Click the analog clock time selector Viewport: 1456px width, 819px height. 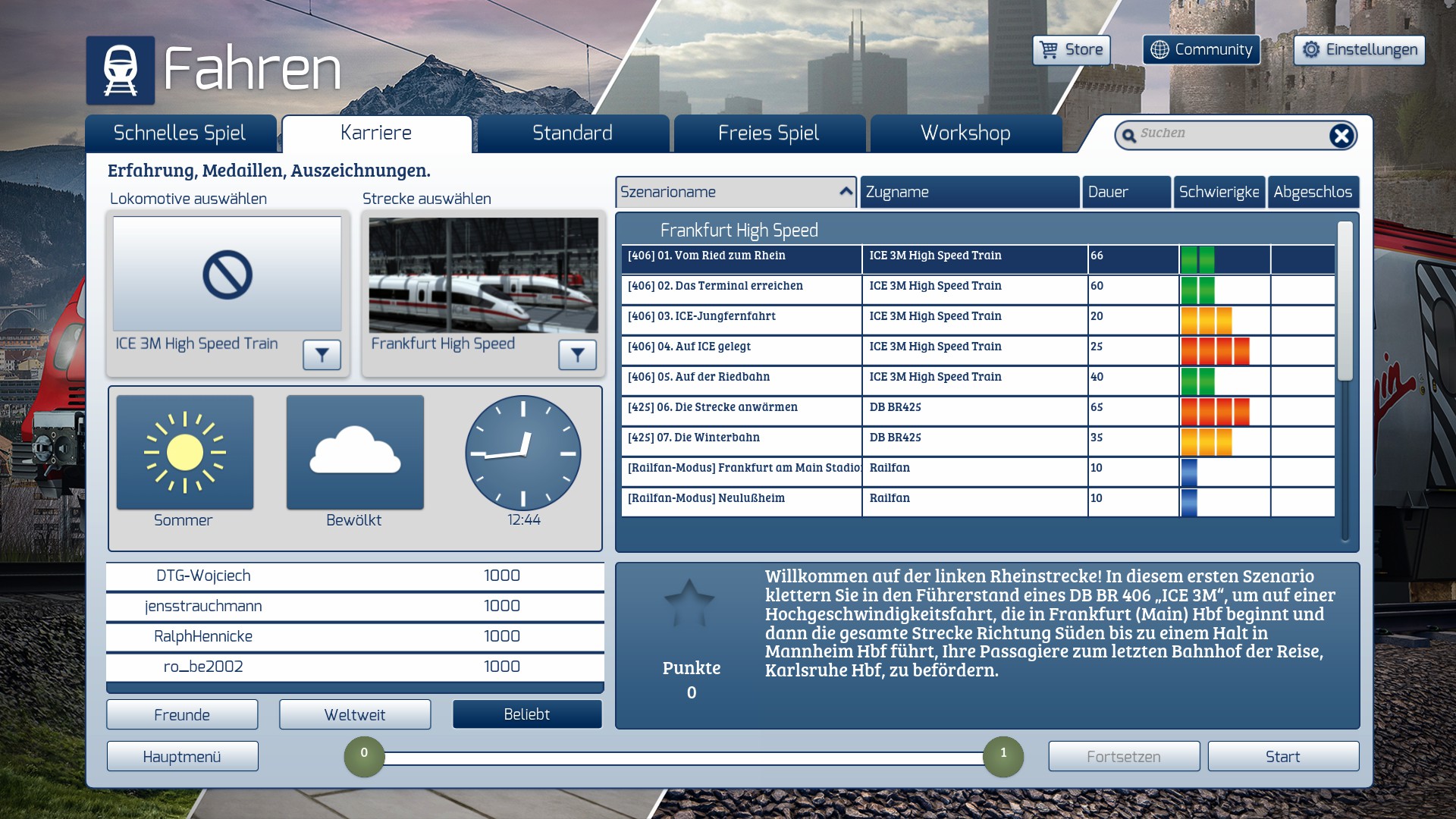coord(523,453)
